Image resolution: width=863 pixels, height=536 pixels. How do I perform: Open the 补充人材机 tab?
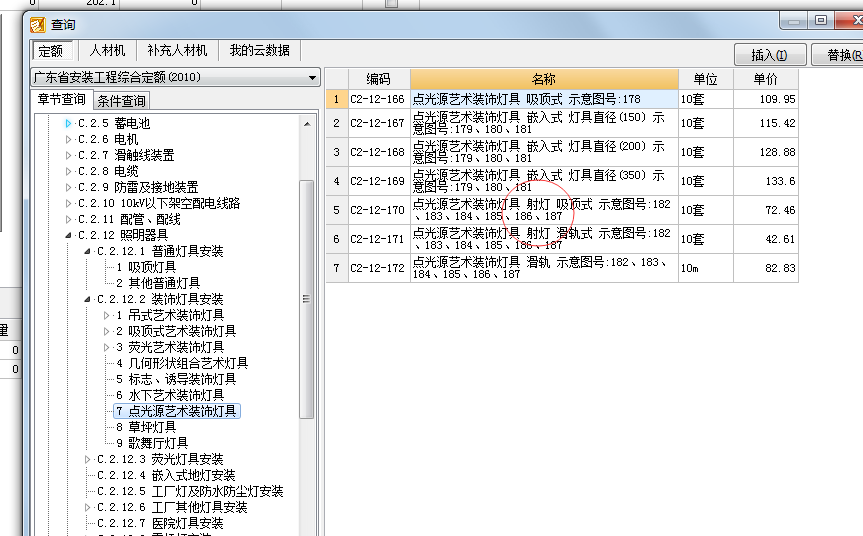click(x=177, y=51)
